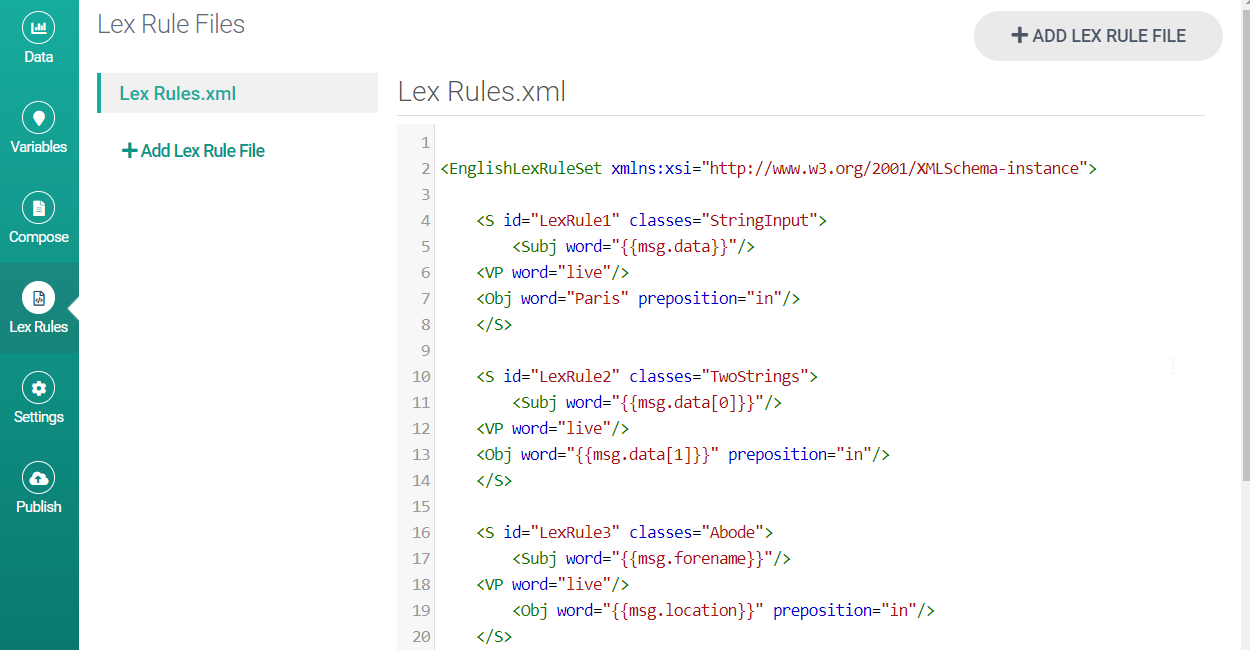
Task: Open Settings via the gear icon
Action: tap(39, 388)
